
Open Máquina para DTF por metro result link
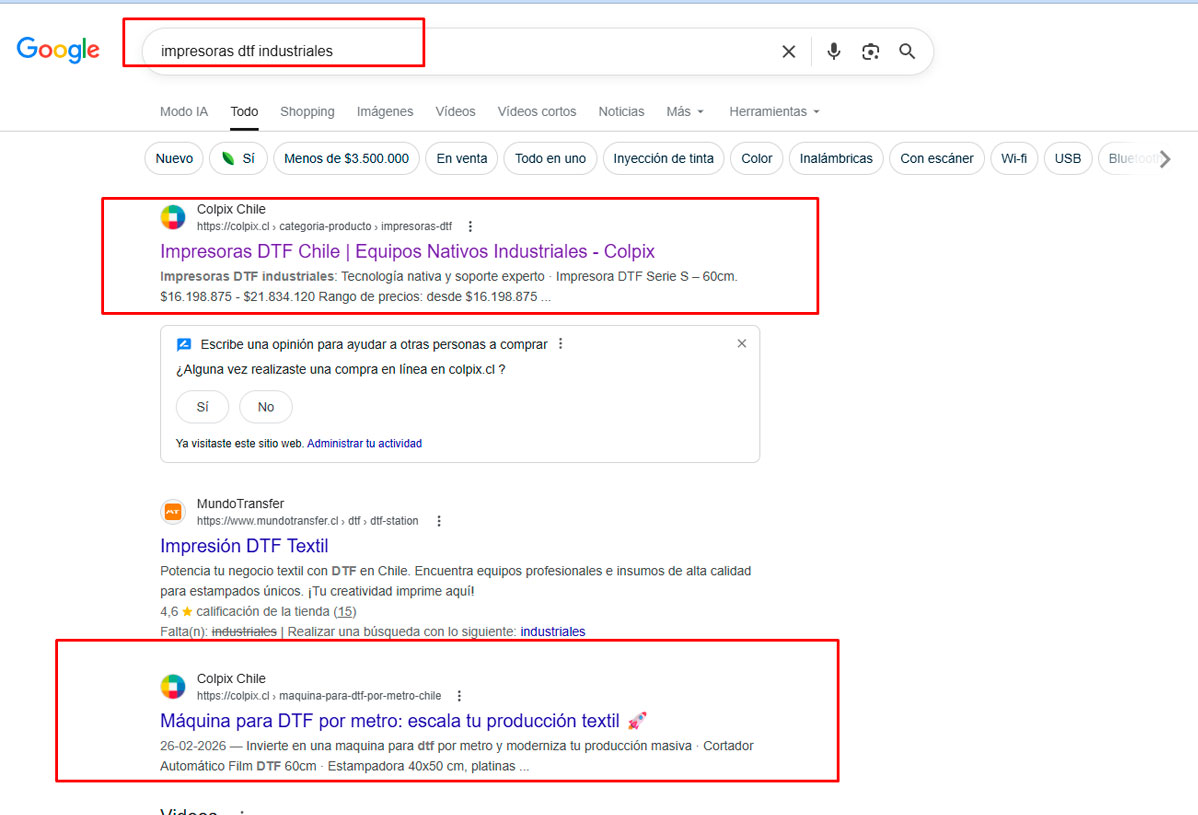pos(403,721)
